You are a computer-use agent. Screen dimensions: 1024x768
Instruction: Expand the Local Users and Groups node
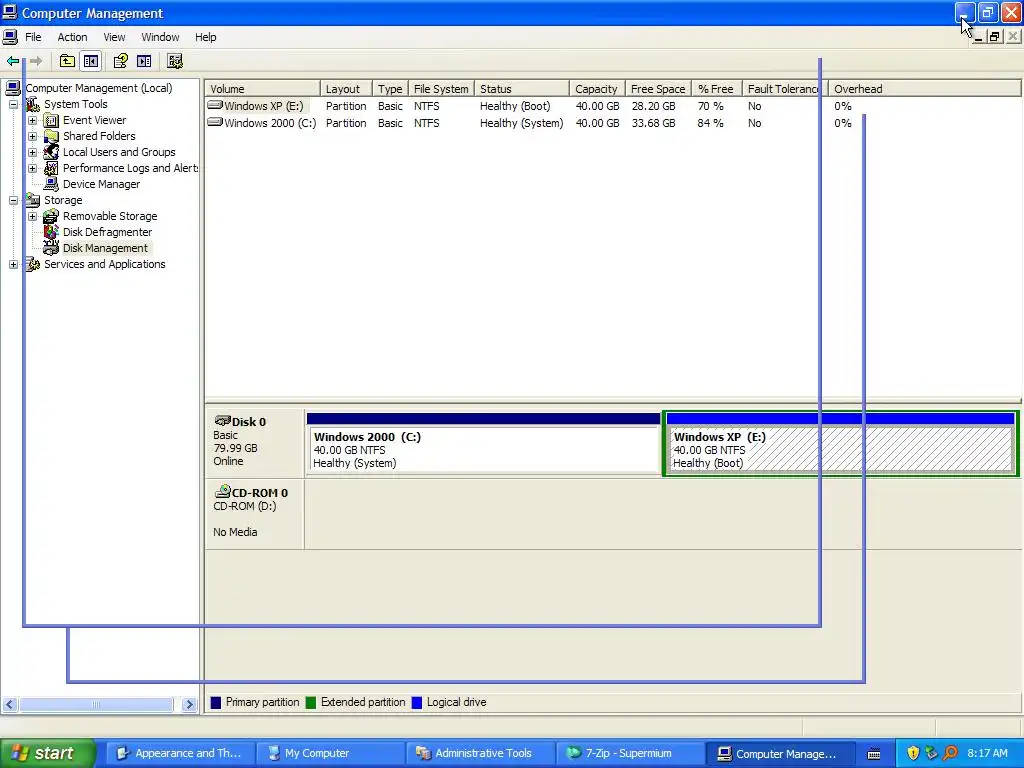point(33,152)
